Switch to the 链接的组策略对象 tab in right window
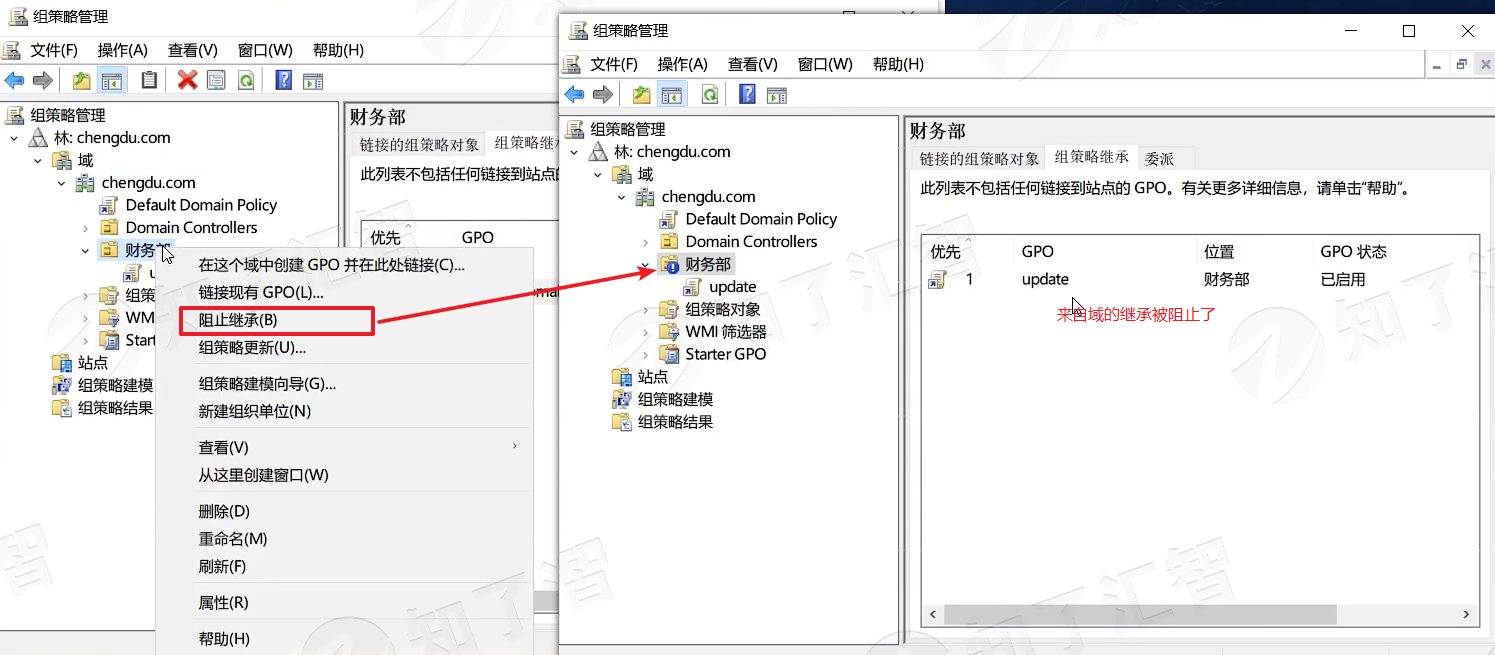This screenshot has height=655, width=1495. pos(979,158)
